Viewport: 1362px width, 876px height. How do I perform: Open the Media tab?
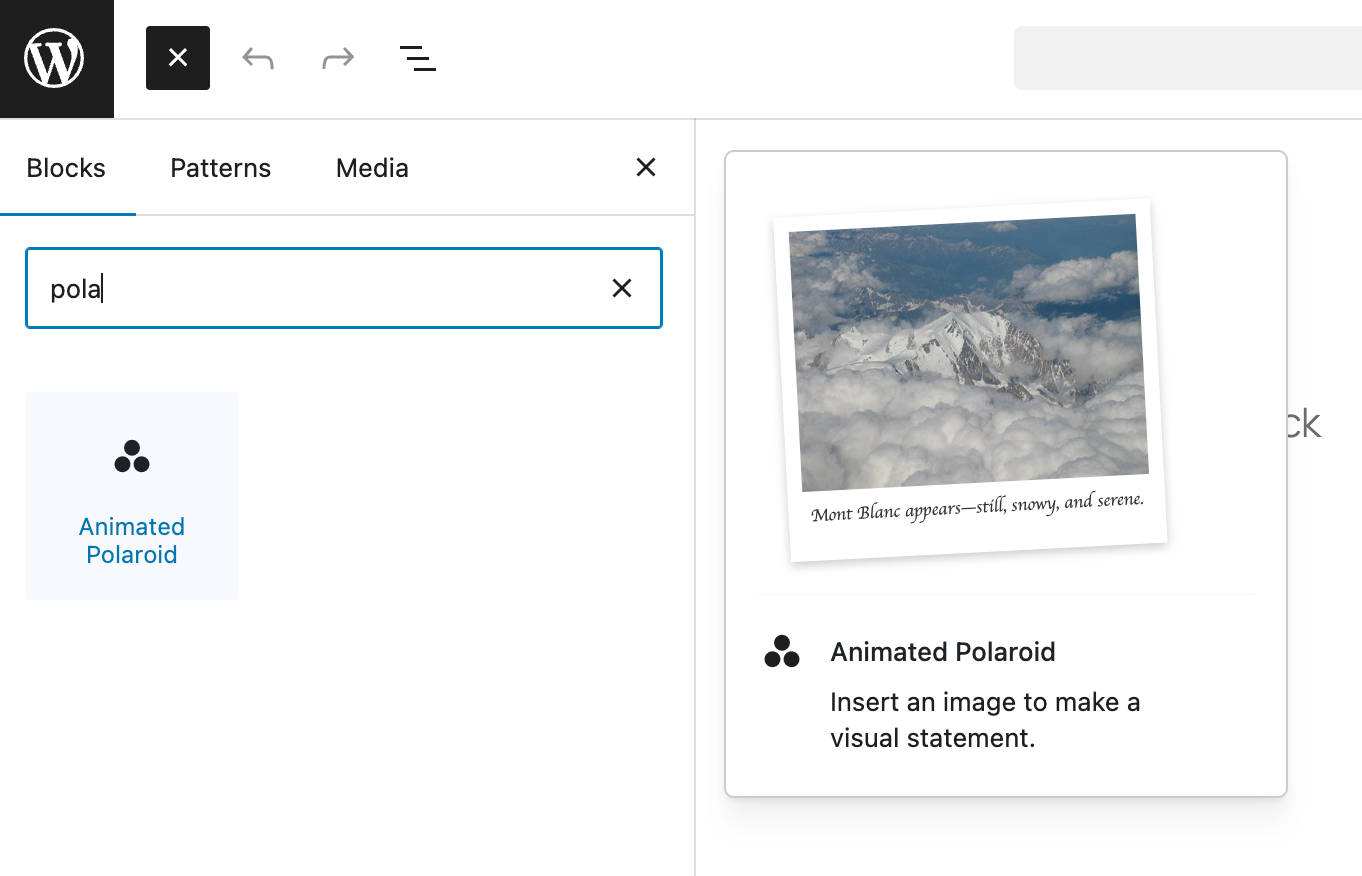tap(372, 168)
